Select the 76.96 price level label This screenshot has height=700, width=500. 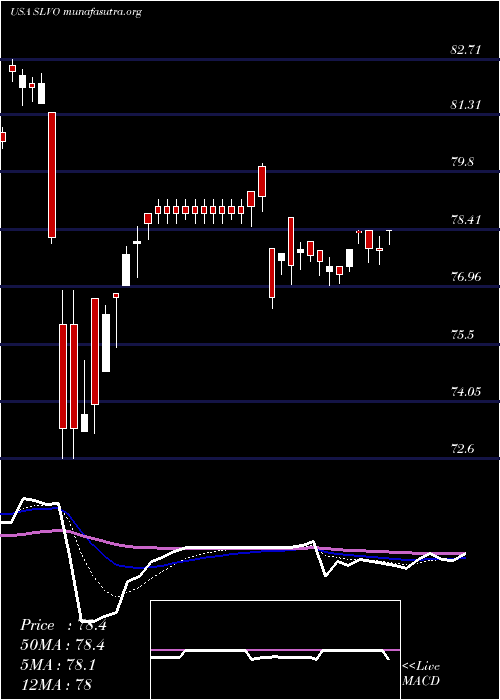click(x=466, y=277)
